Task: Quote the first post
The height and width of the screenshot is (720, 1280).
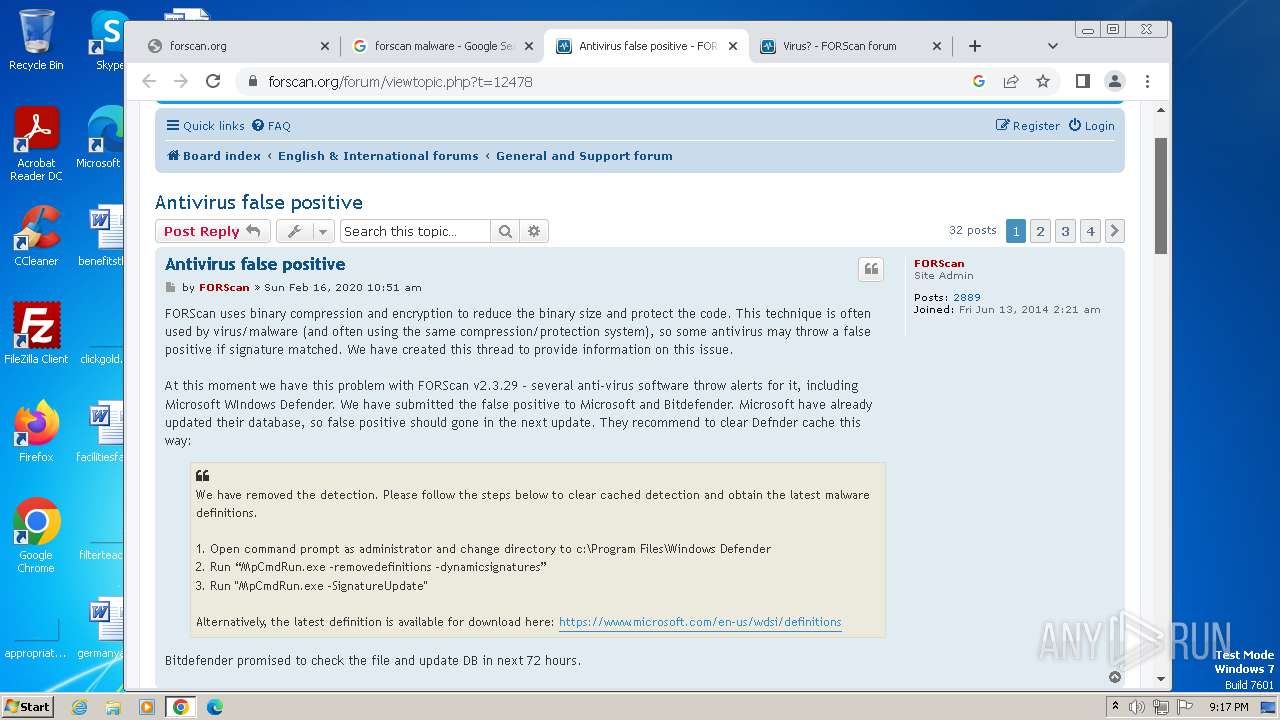Action: pyautogui.click(x=871, y=269)
